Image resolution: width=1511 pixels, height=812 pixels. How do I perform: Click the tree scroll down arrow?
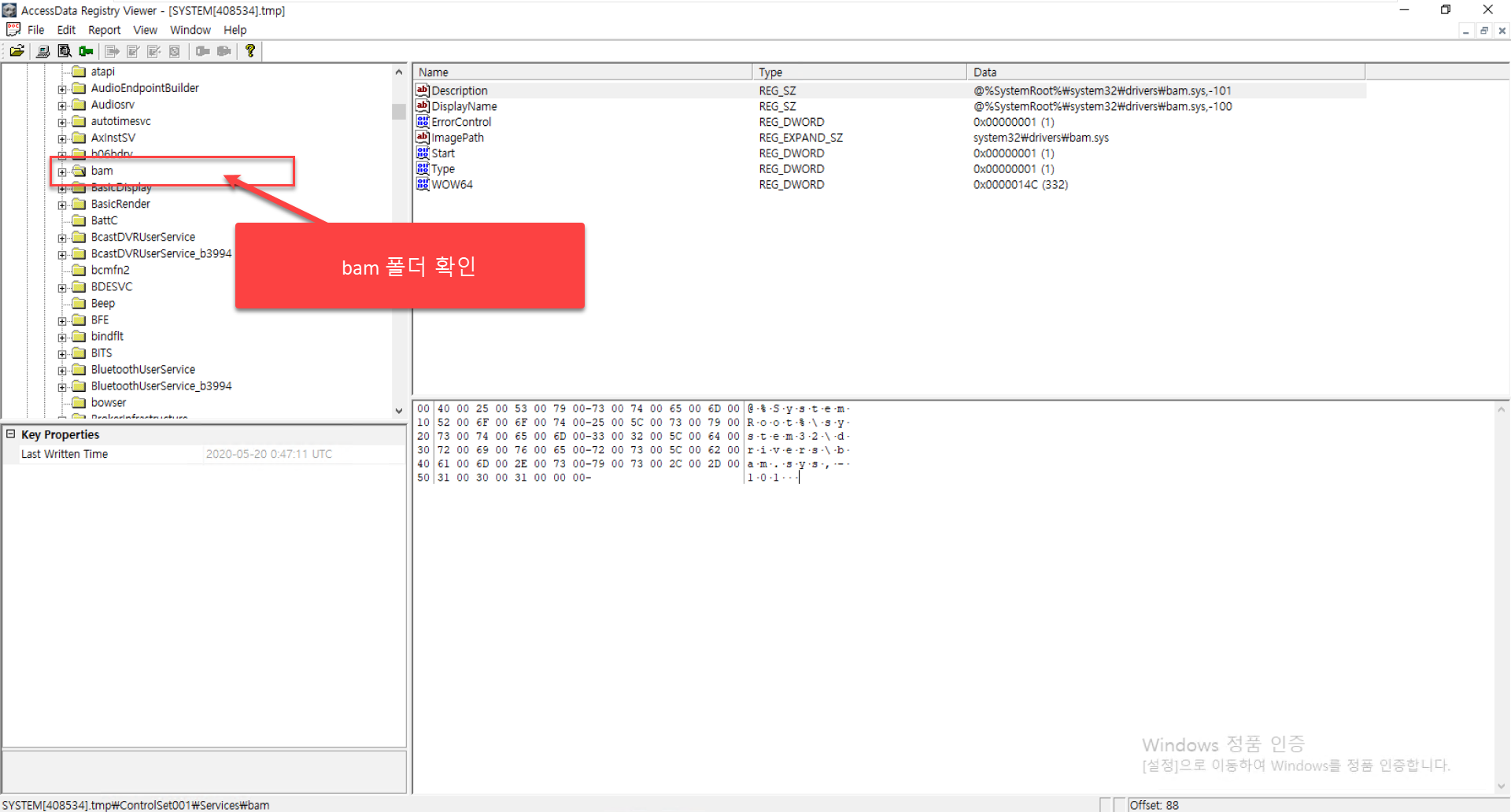[399, 411]
